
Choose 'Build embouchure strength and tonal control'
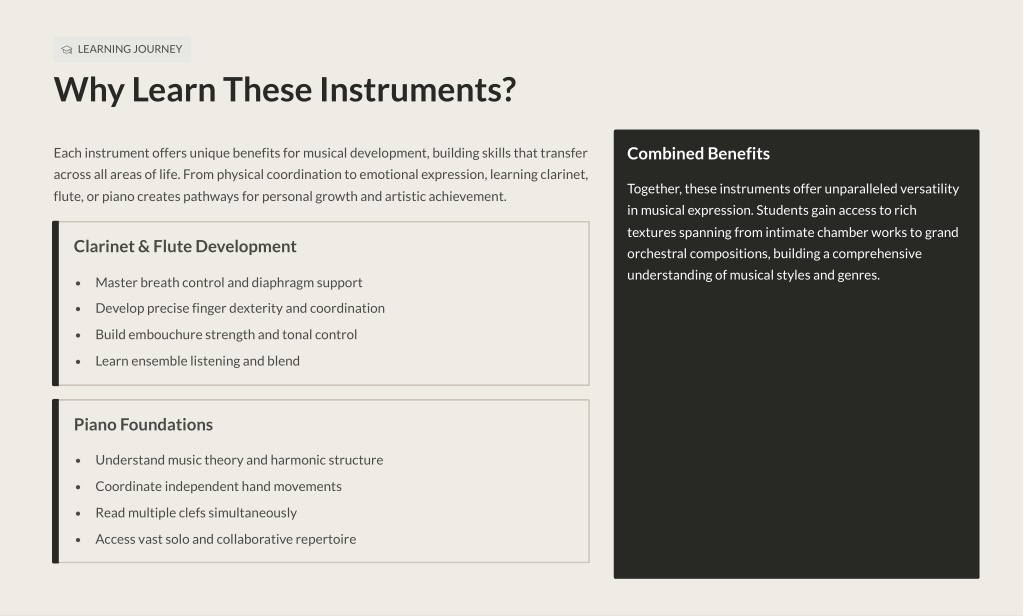pyautogui.click(x=226, y=335)
